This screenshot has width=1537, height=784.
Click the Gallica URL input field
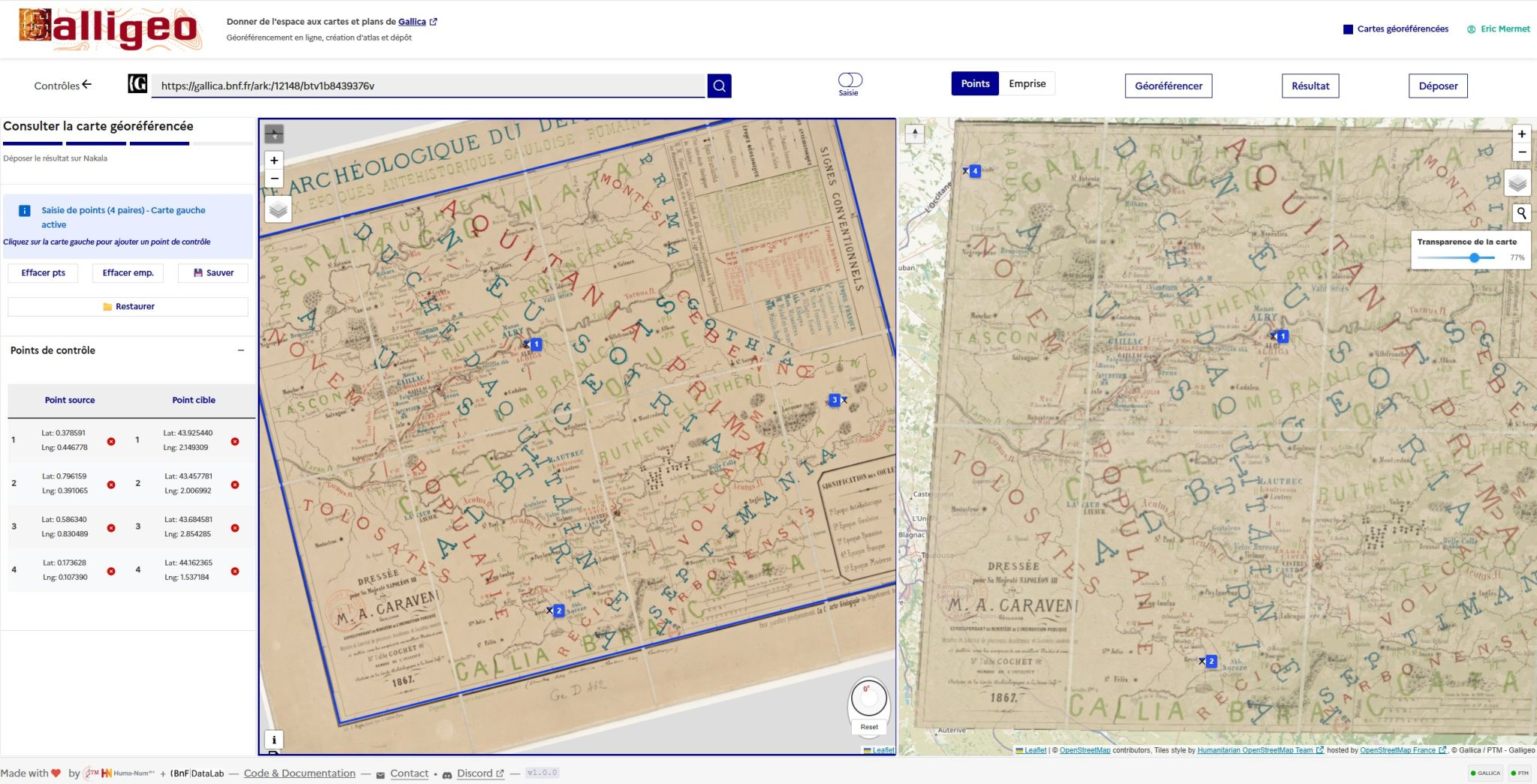(428, 86)
